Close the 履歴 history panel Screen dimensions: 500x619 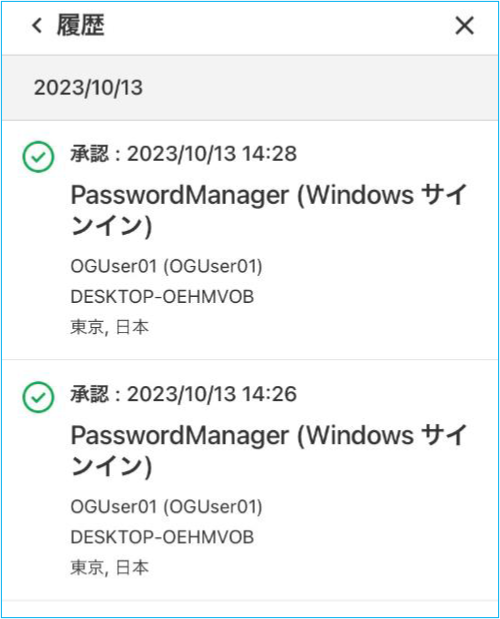pos(464,26)
